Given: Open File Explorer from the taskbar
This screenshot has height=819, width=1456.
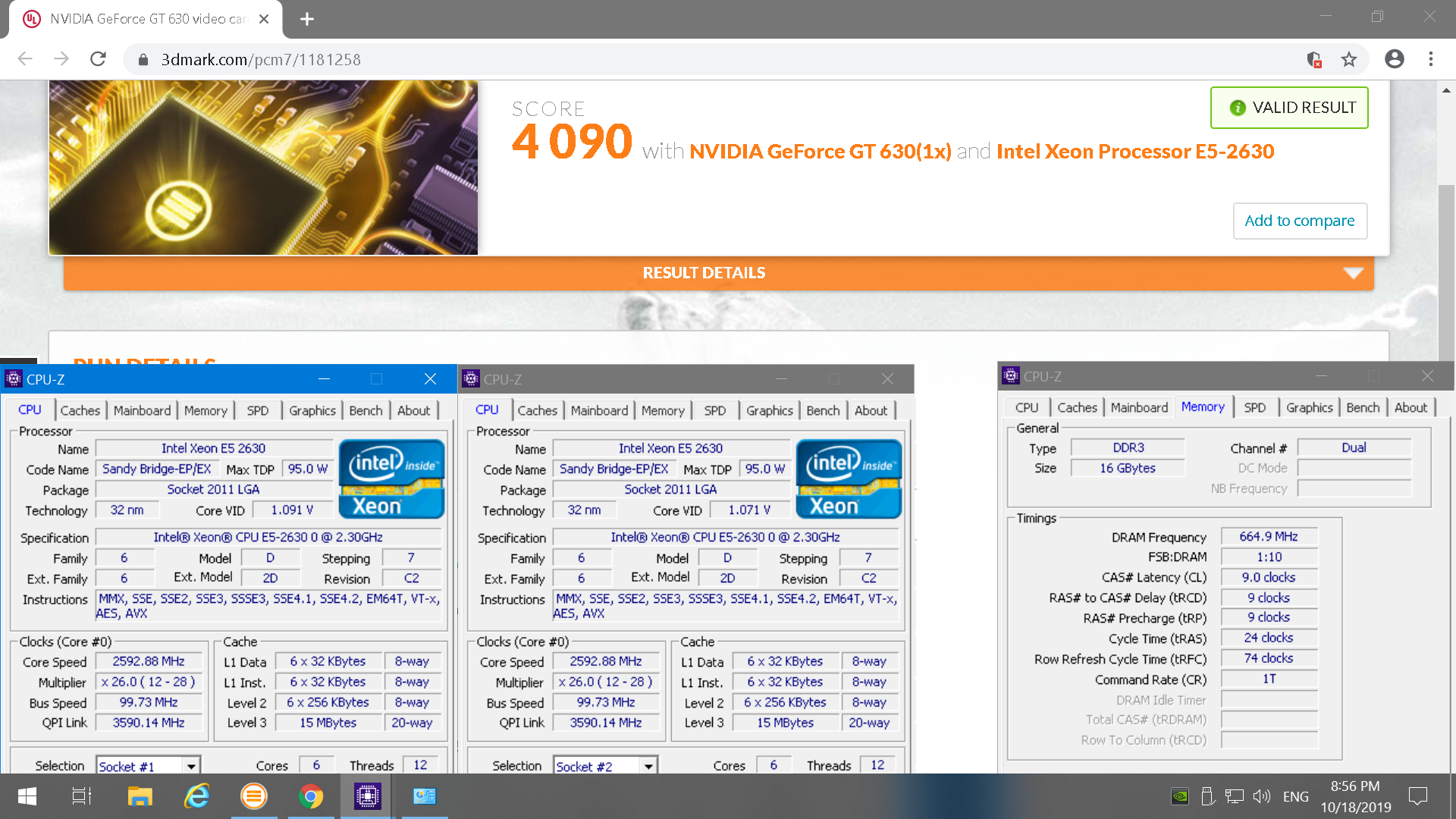Looking at the screenshot, I should [140, 796].
